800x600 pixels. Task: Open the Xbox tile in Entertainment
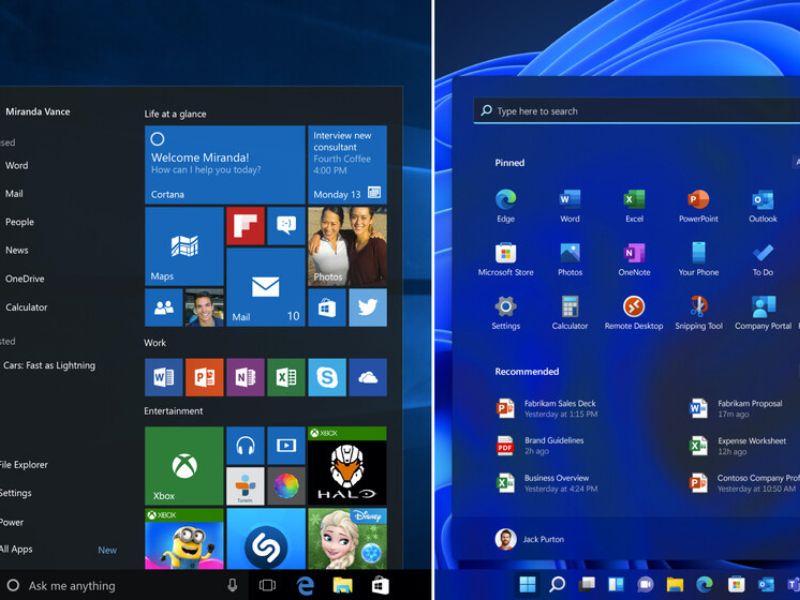coord(184,466)
